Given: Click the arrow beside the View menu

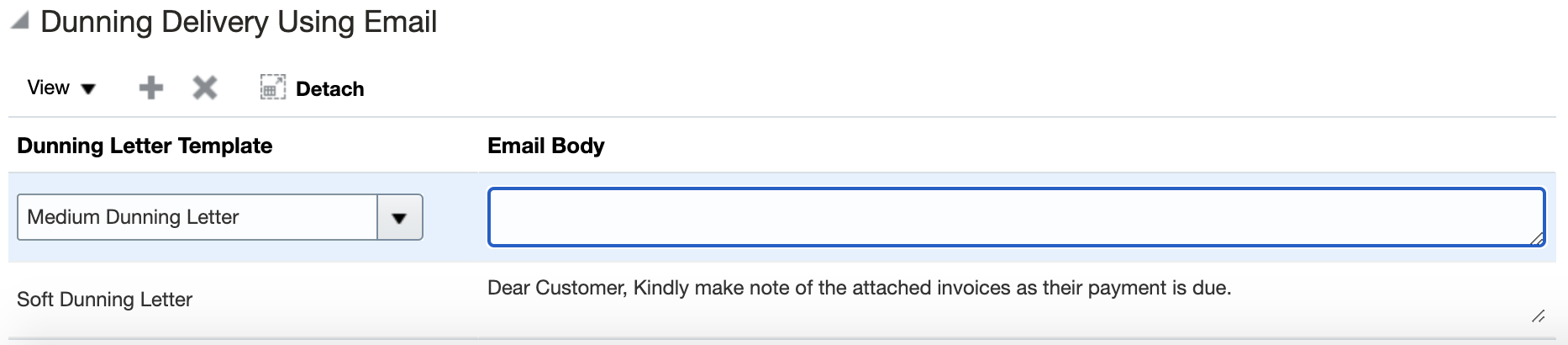Looking at the screenshot, I should pyautogui.click(x=88, y=89).
